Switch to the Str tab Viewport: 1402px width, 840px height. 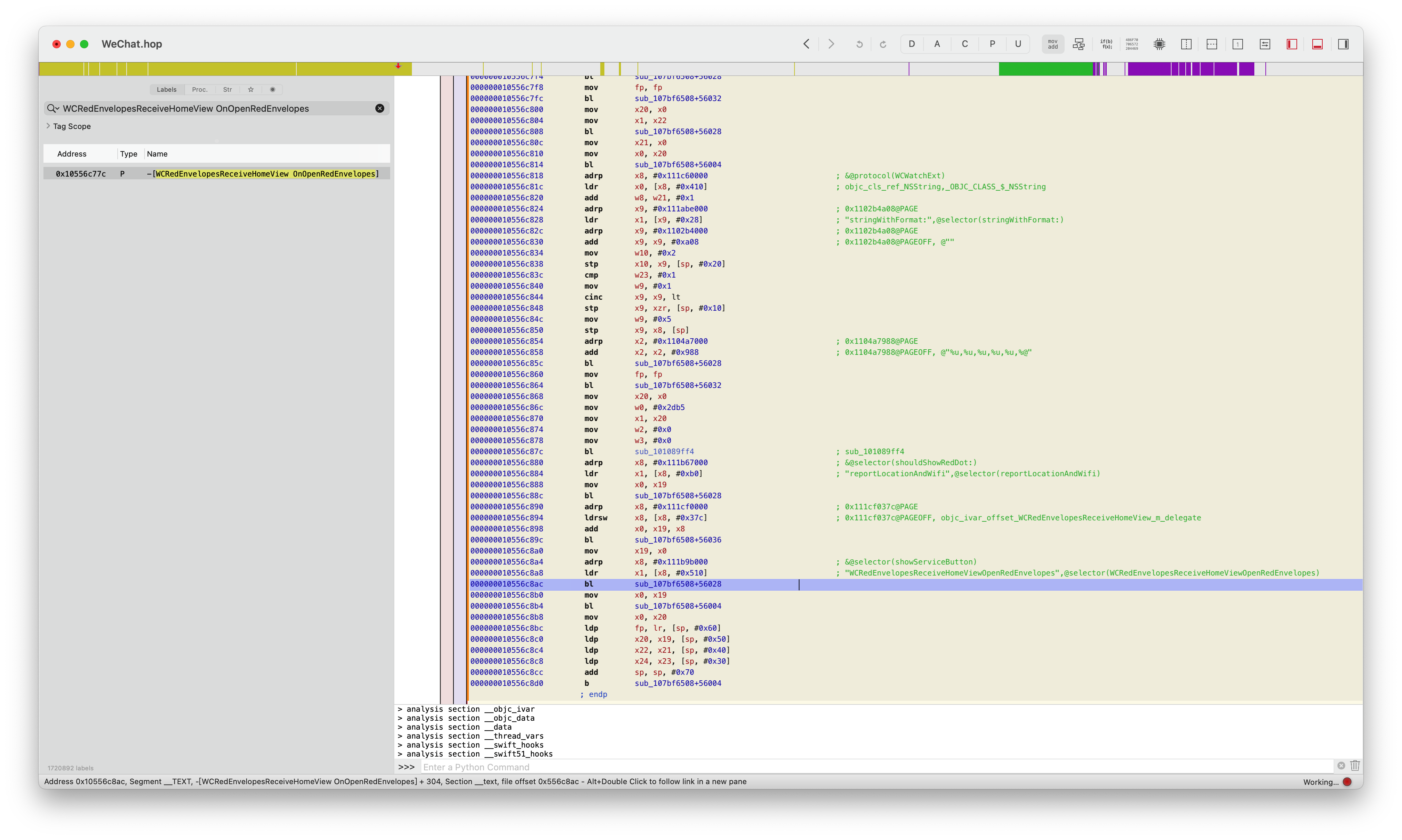227,89
